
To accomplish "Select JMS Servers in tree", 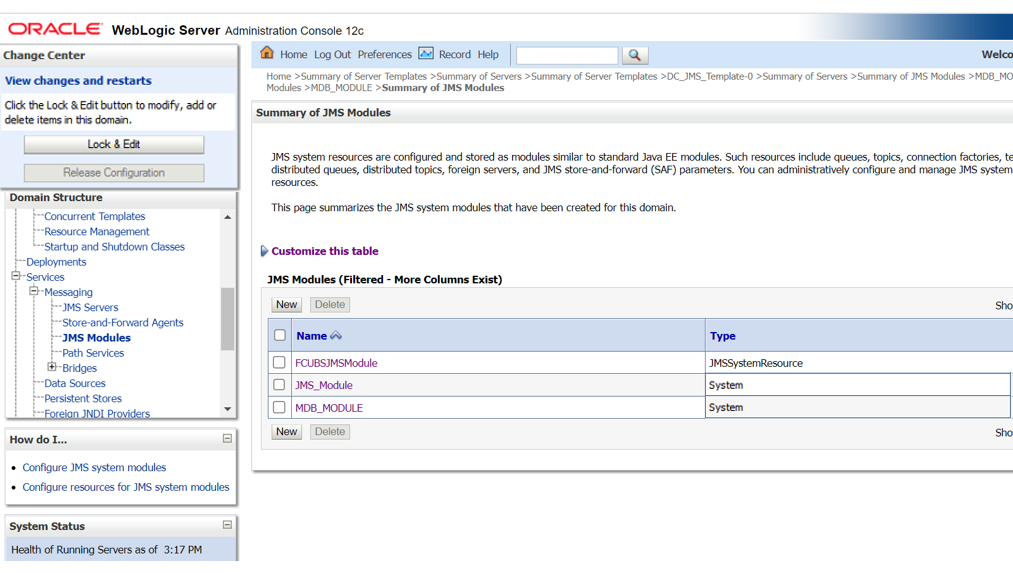I will [x=90, y=307].
